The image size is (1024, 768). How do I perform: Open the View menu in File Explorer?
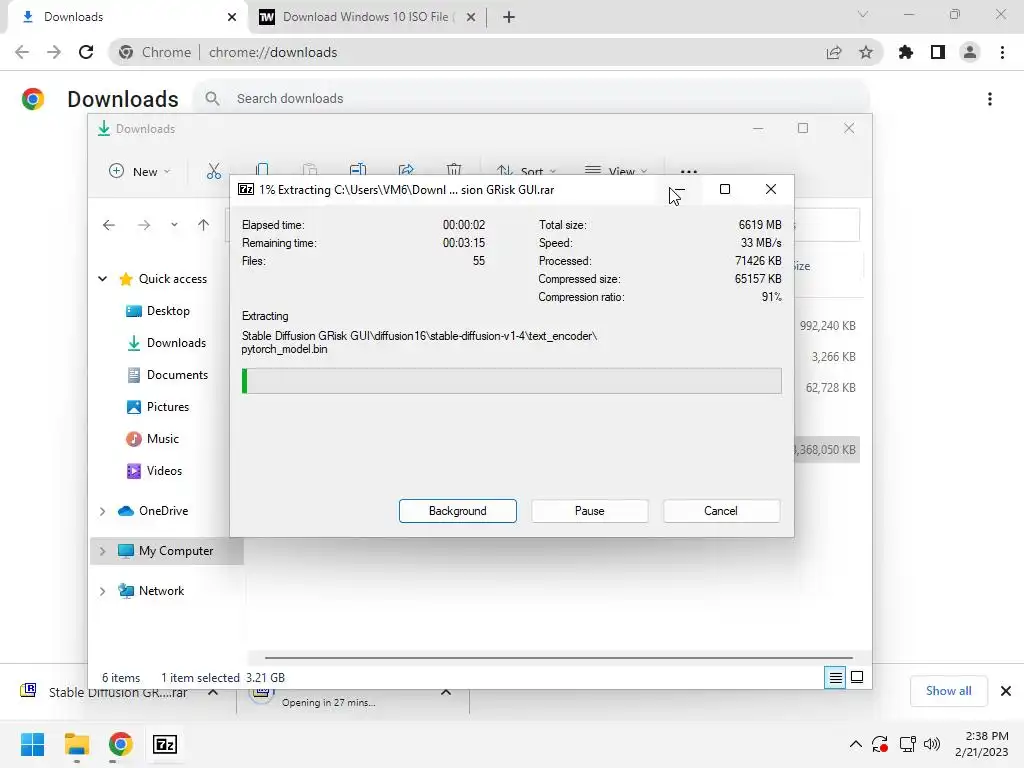click(616, 171)
